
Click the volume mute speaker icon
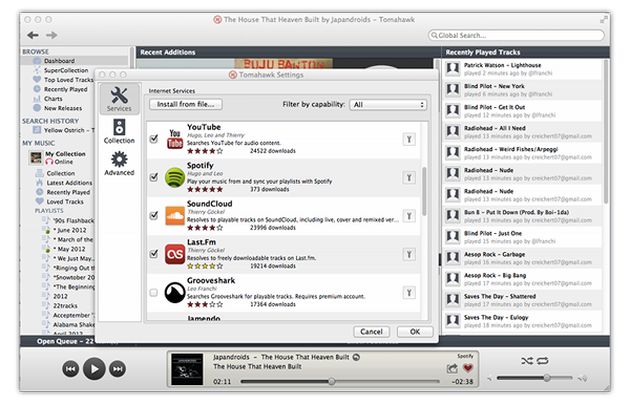tap(489, 378)
